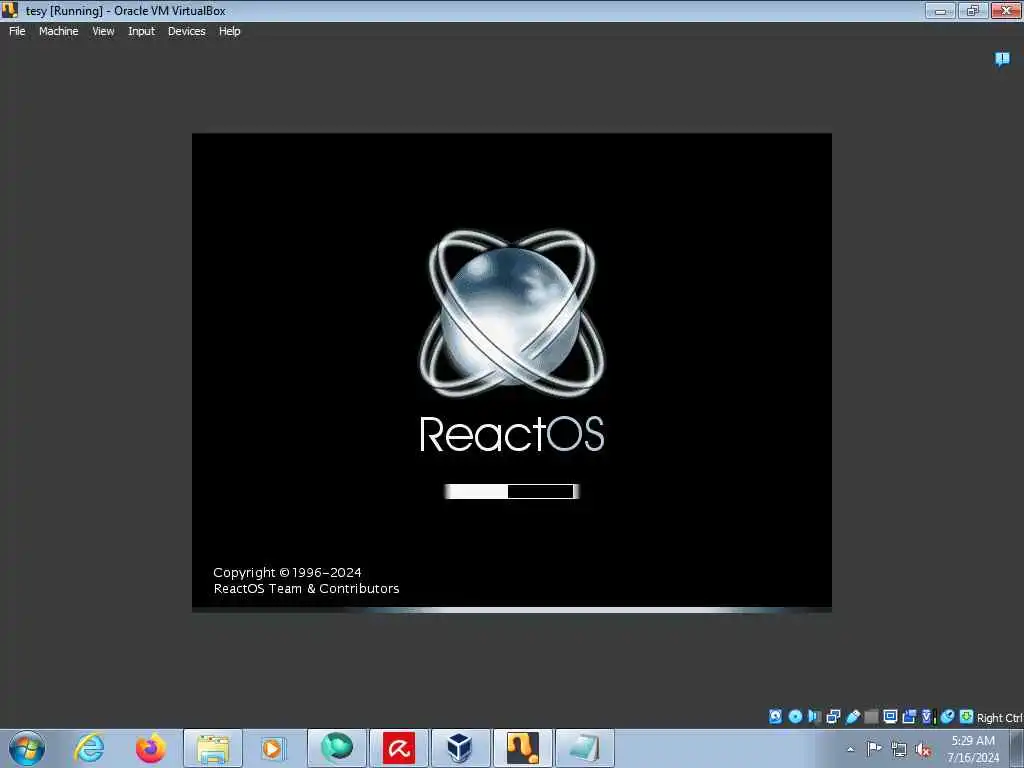
Task: Click the keyboard capture green arrow icon
Action: (967, 716)
